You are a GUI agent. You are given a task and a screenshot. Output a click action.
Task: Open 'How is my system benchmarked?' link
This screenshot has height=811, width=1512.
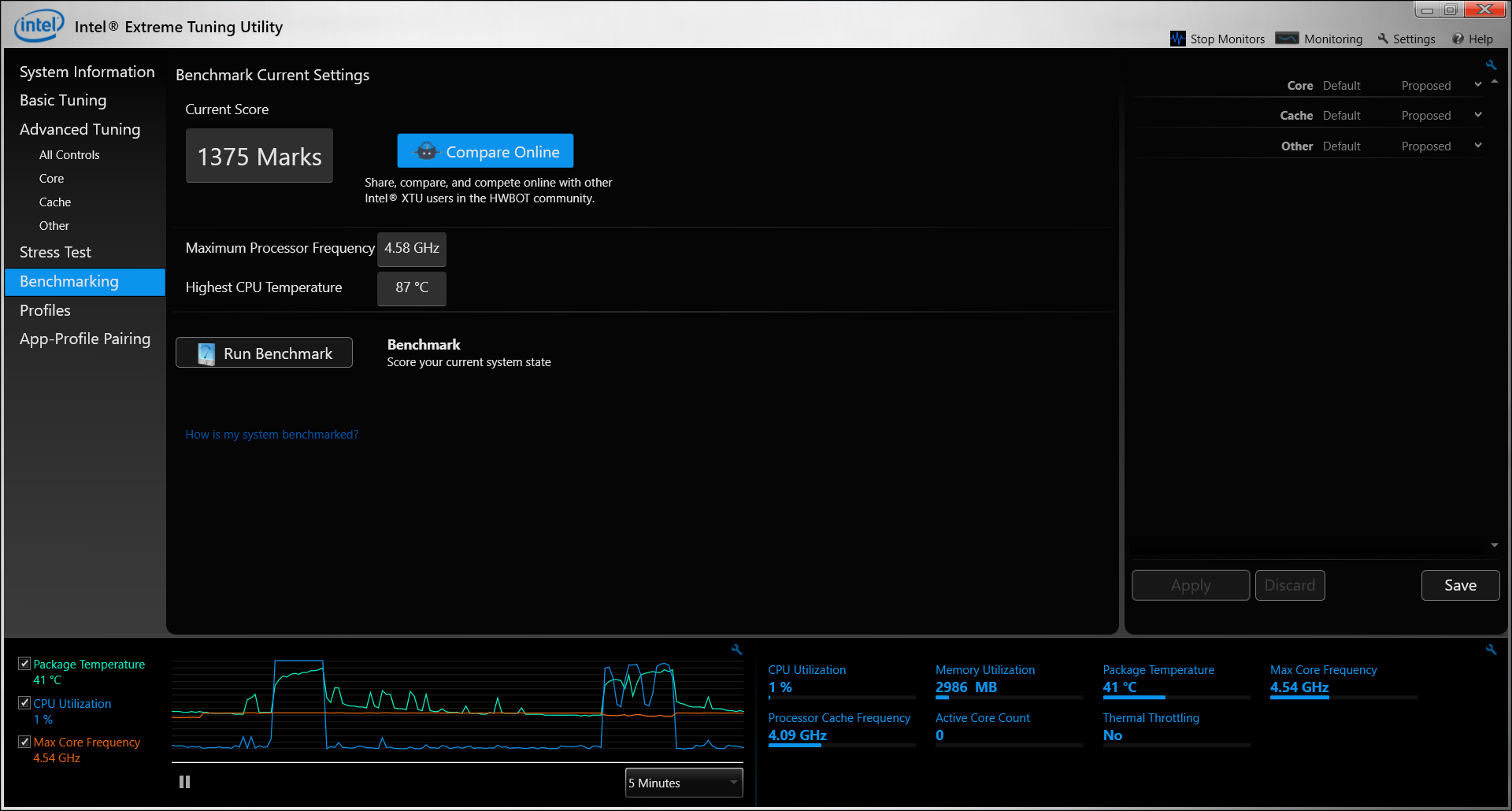tap(272, 435)
